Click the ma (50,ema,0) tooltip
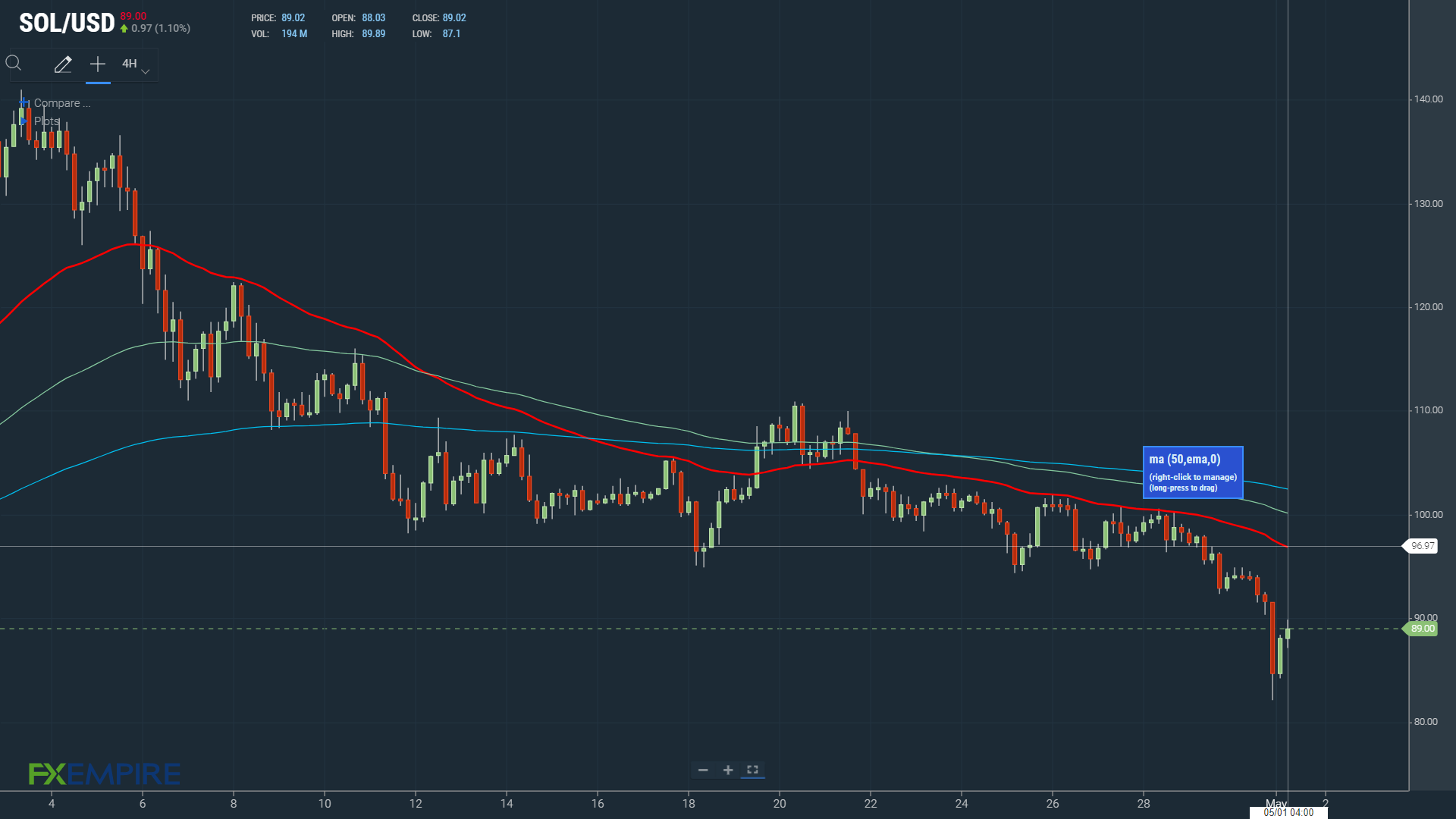The image size is (1456, 819). click(1193, 472)
